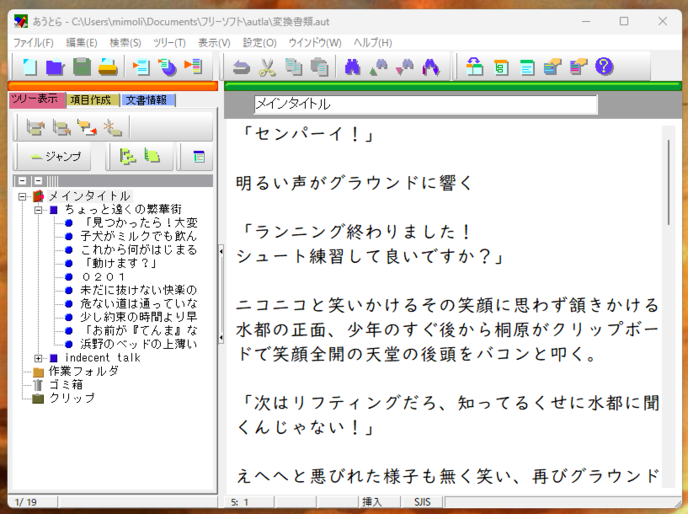Click the paste clipboard icon in toolbar
This screenshot has width=688, height=514.
click(319, 67)
